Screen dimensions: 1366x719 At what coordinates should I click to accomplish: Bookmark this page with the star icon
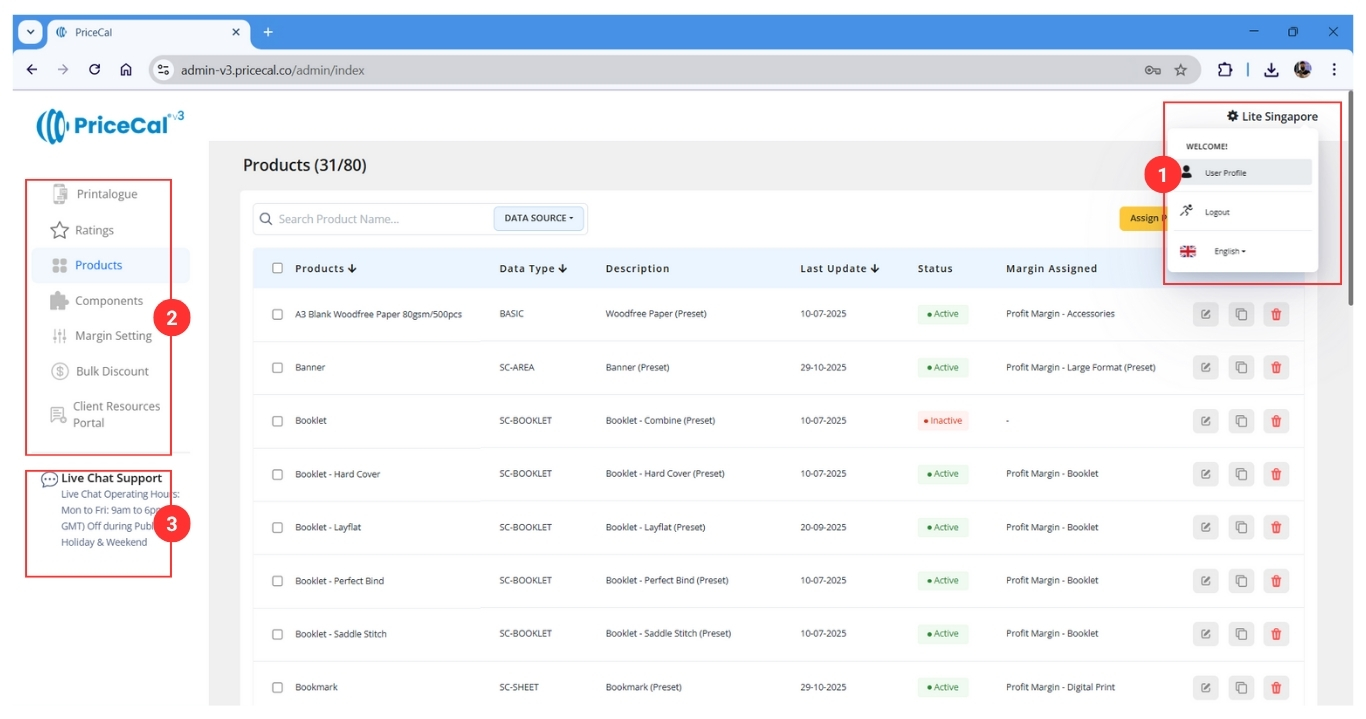point(1180,70)
